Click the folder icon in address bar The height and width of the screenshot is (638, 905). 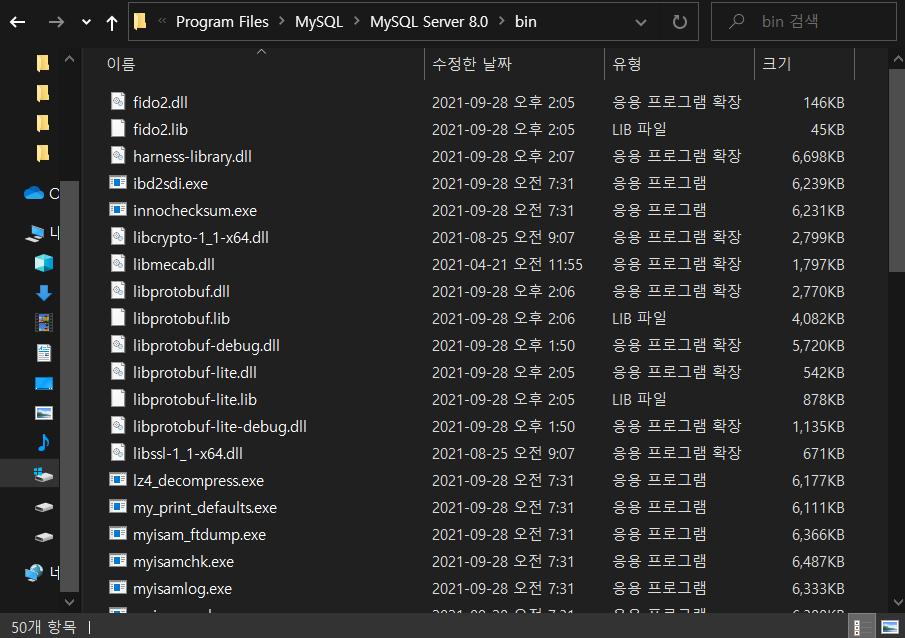pos(140,21)
